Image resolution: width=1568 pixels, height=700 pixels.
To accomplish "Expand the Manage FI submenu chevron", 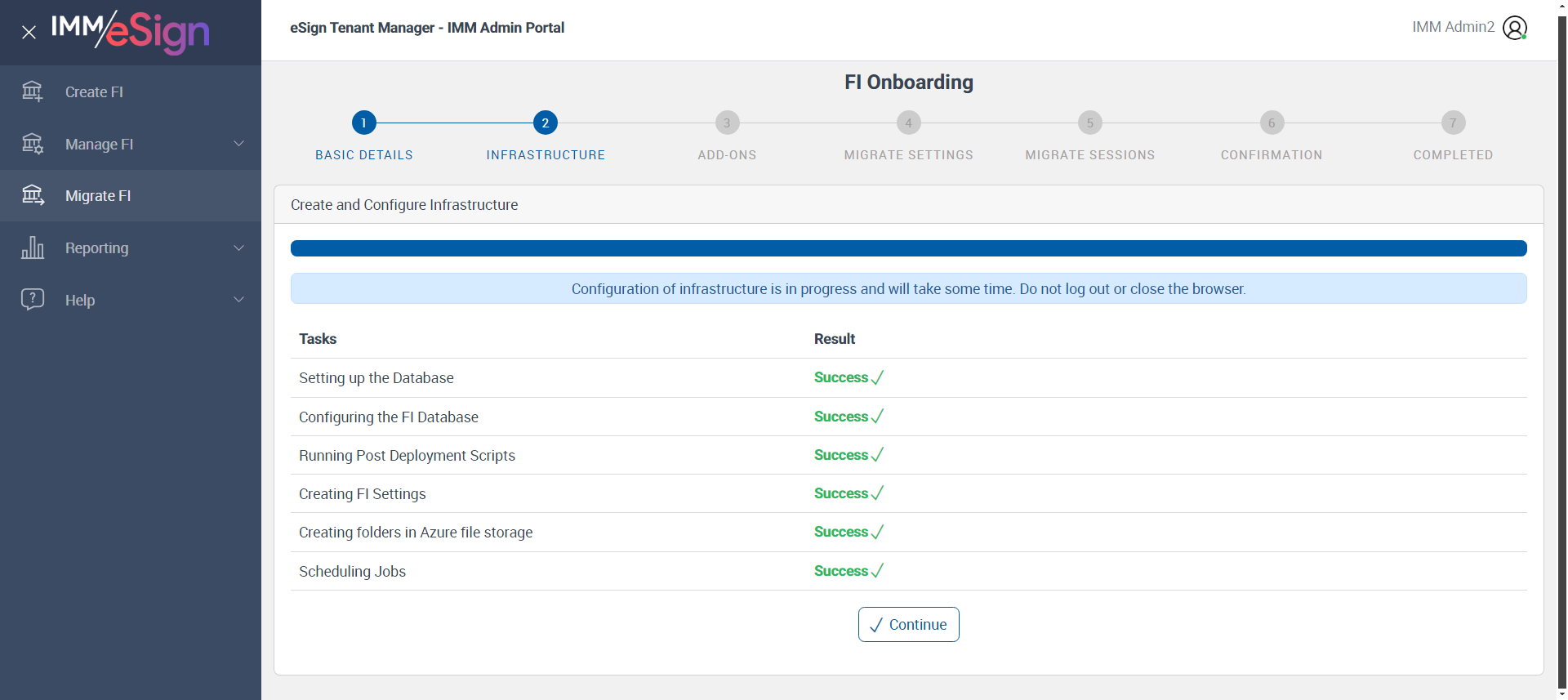I will [x=239, y=144].
